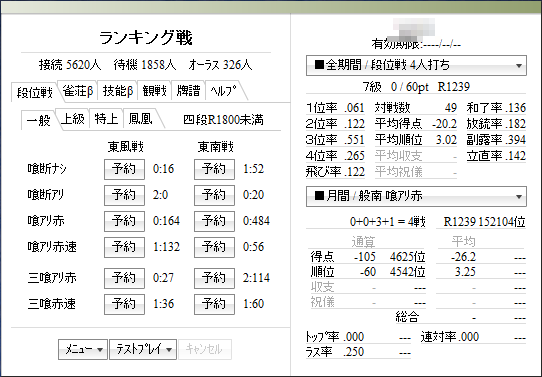The image size is (542, 377).
Task: Click the 待機 1858人 counter
Action: point(145,65)
